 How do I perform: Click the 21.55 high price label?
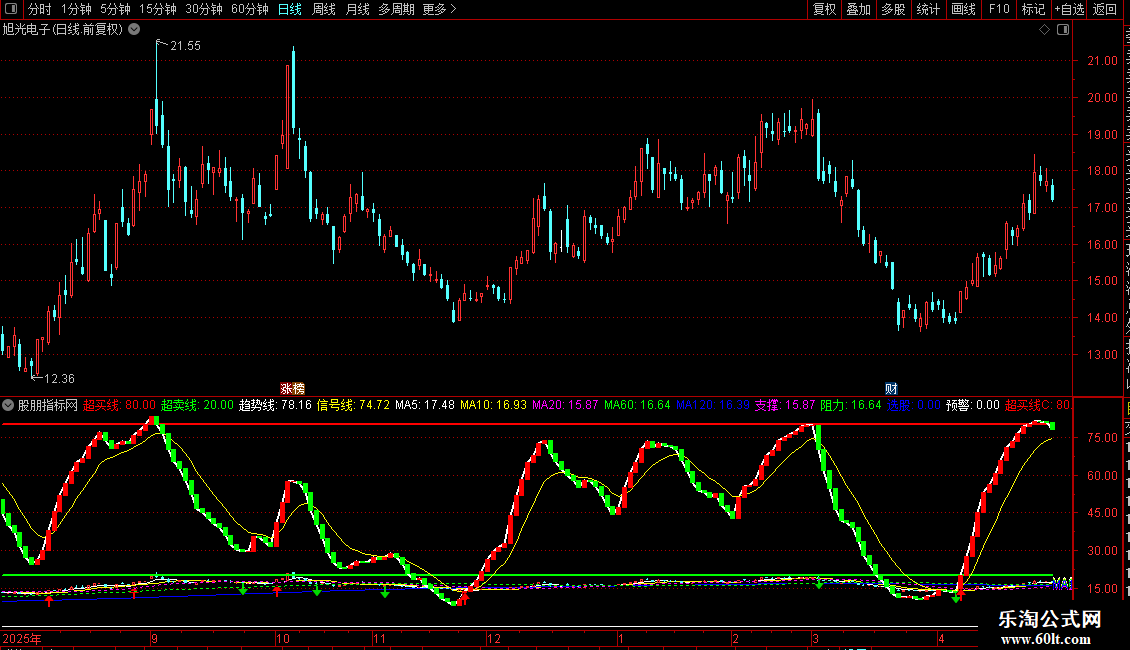pos(185,45)
